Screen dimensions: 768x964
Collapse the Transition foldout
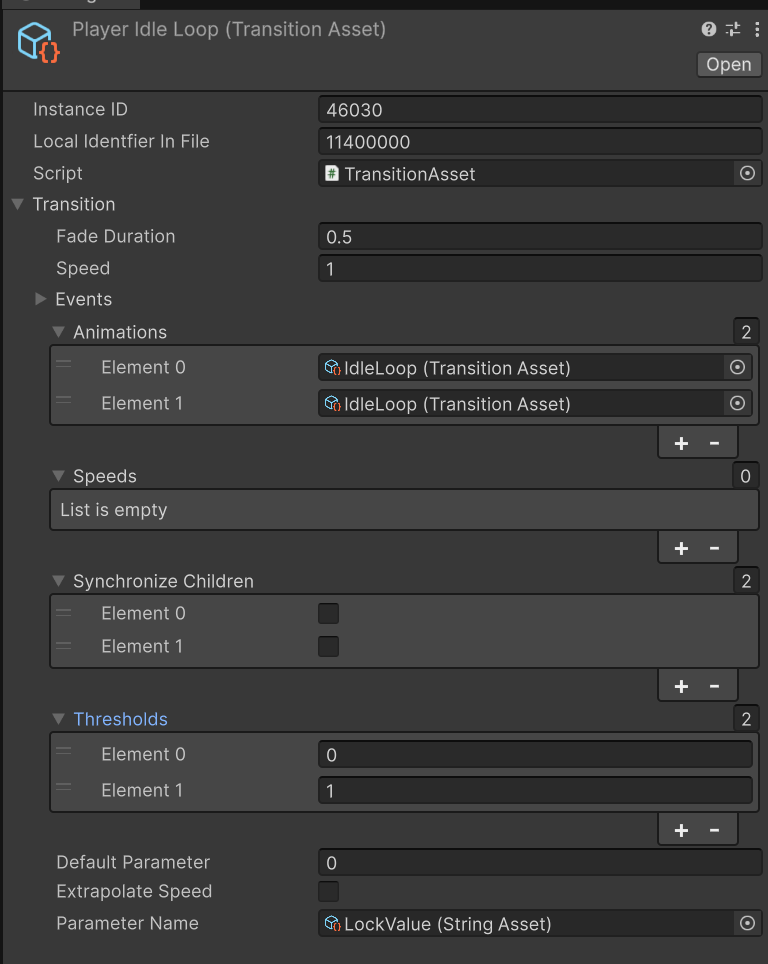point(18,205)
